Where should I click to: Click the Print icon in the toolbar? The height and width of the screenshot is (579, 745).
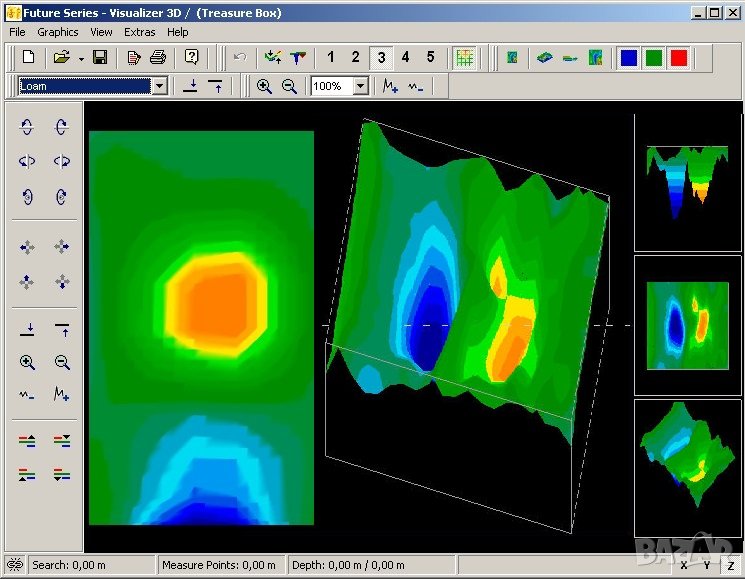tap(158, 58)
